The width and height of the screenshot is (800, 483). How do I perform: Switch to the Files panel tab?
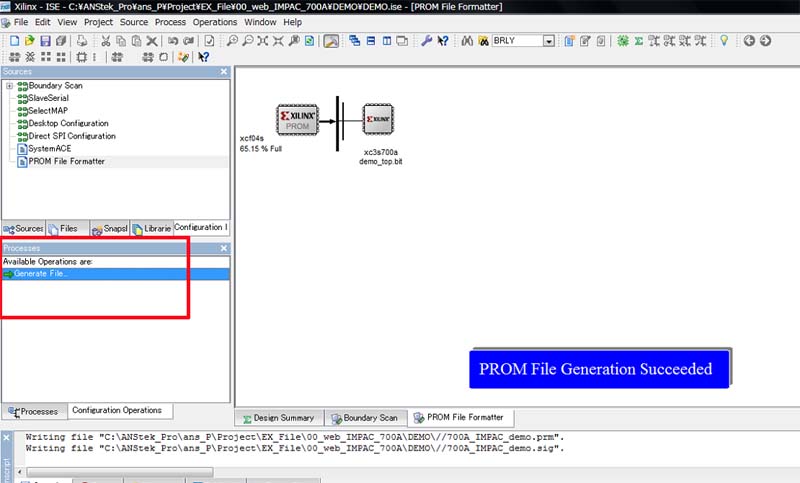pyautogui.click(x=68, y=228)
